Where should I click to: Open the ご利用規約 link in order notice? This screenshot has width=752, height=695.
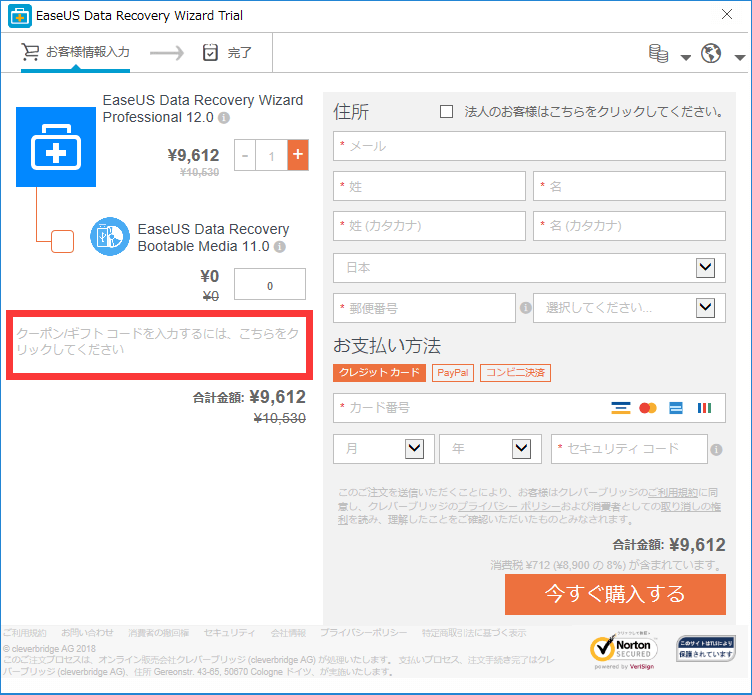click(673, 493)
